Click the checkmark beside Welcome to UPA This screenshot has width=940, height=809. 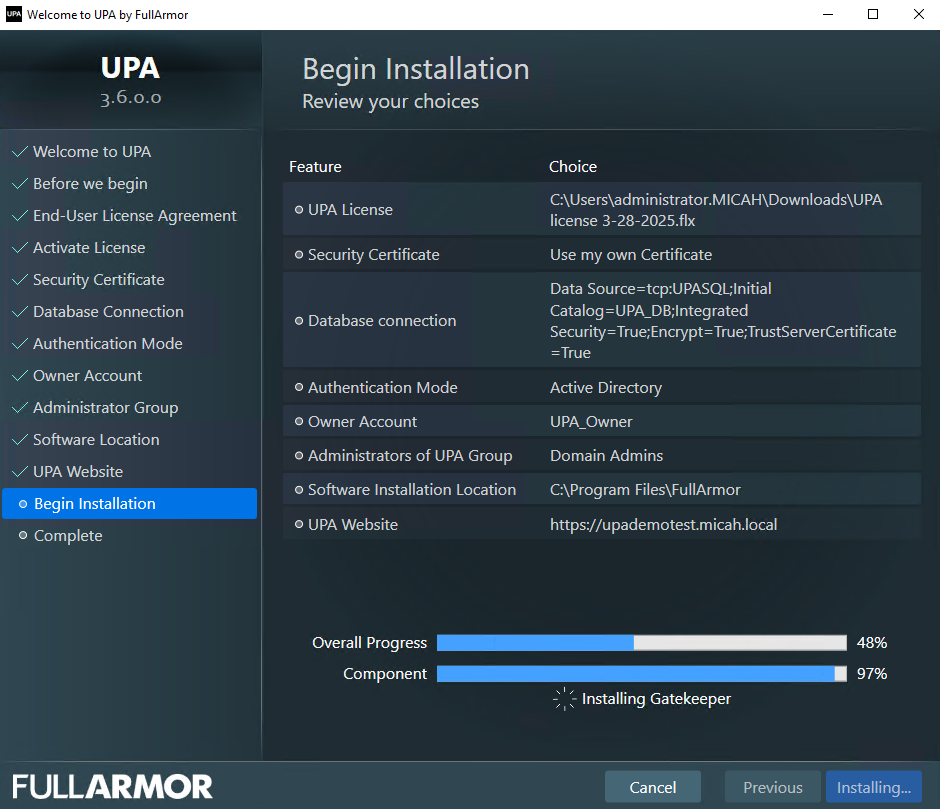tap(18, 152)
